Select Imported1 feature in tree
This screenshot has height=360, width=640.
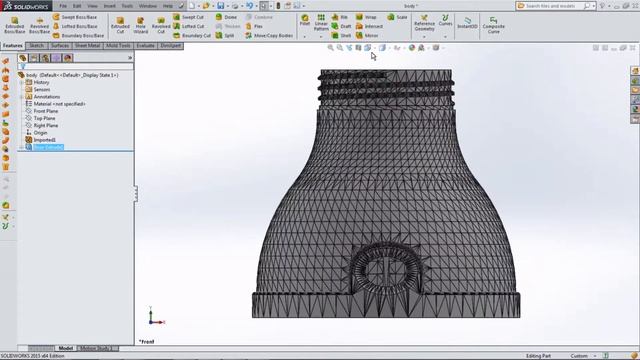[x=40, y=140]
